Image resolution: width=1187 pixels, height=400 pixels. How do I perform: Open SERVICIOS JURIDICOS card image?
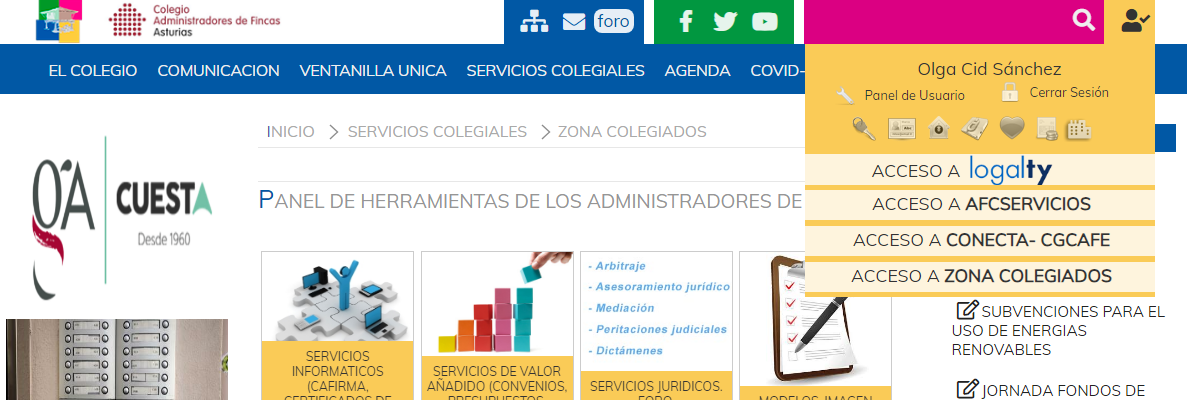click(x=656, y=311)
